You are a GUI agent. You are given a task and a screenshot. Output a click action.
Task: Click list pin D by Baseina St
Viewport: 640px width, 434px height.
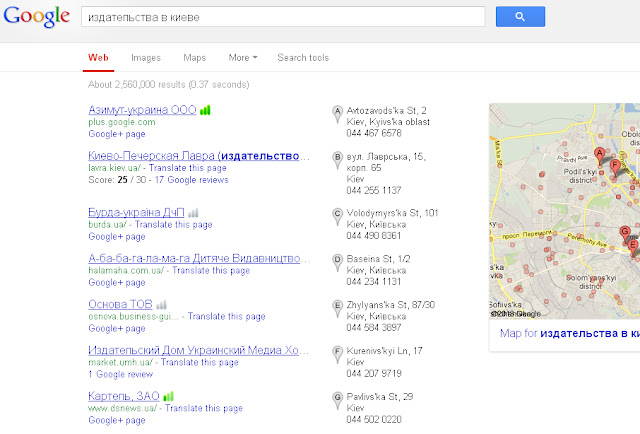tap(338, 263)
